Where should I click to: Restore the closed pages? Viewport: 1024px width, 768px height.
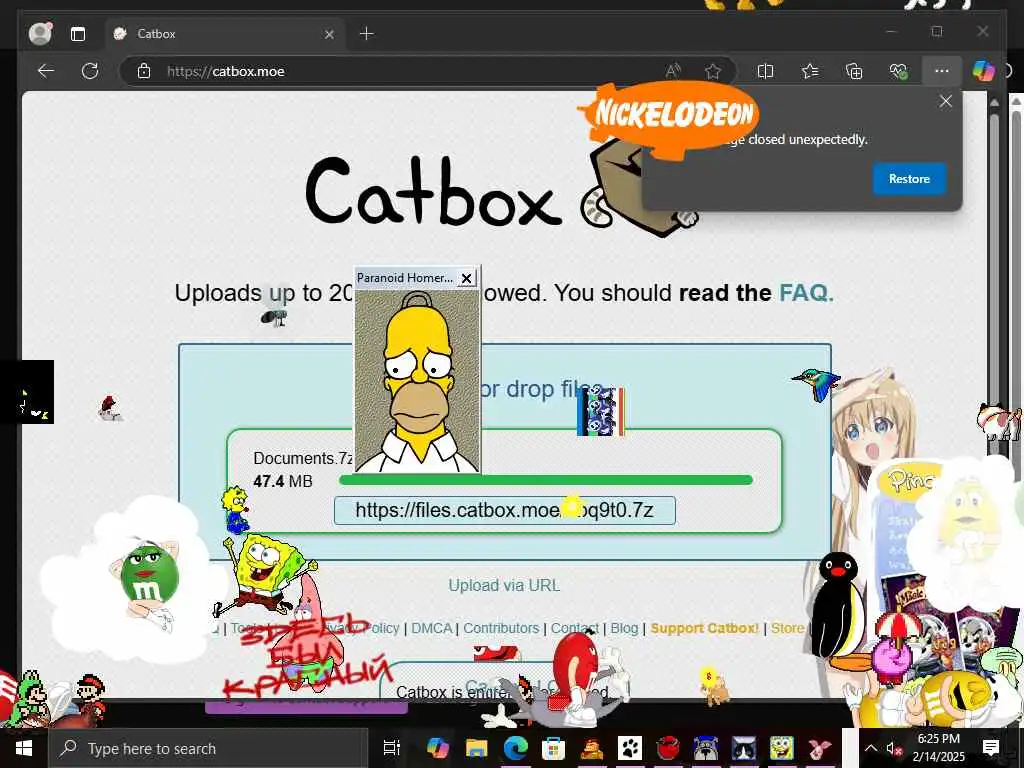[909, 179]
